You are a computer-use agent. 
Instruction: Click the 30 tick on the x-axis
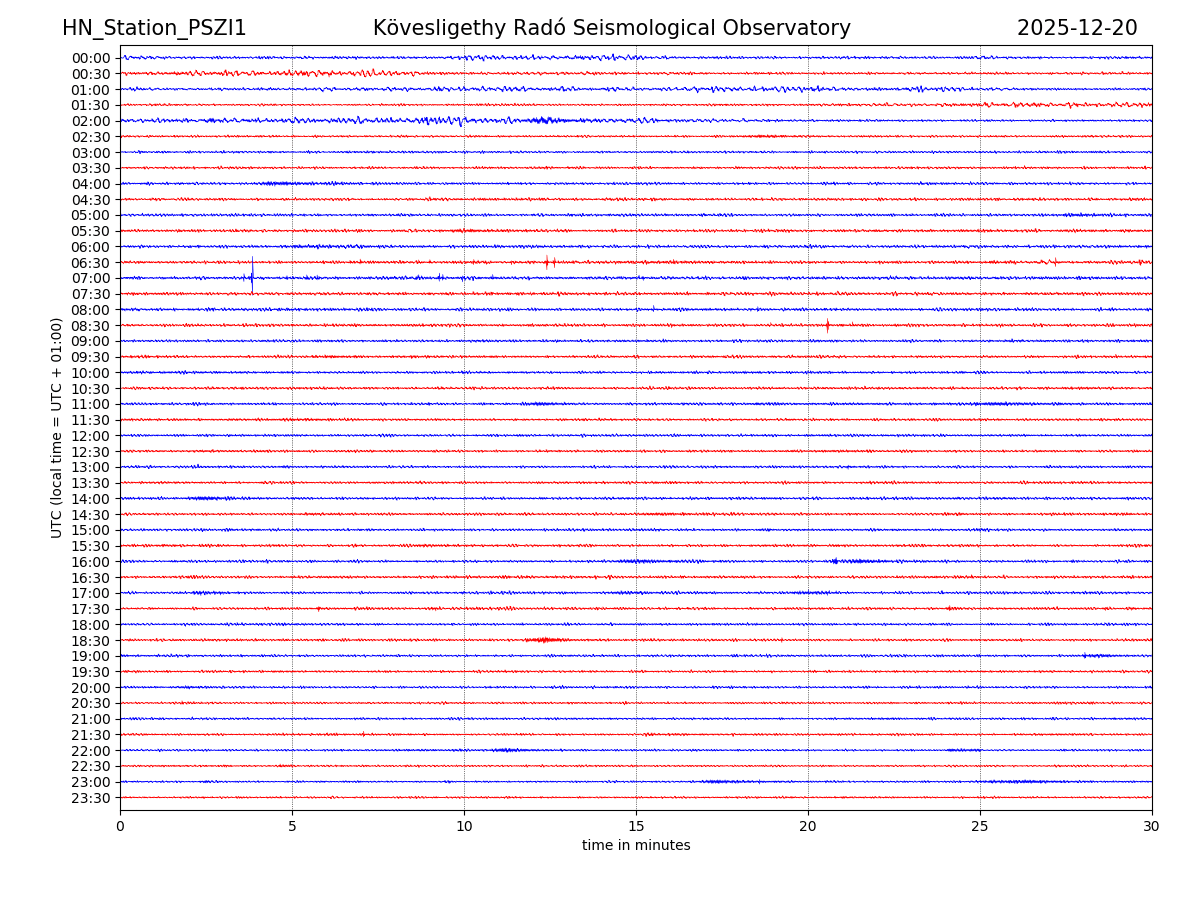coord(1151,826)
